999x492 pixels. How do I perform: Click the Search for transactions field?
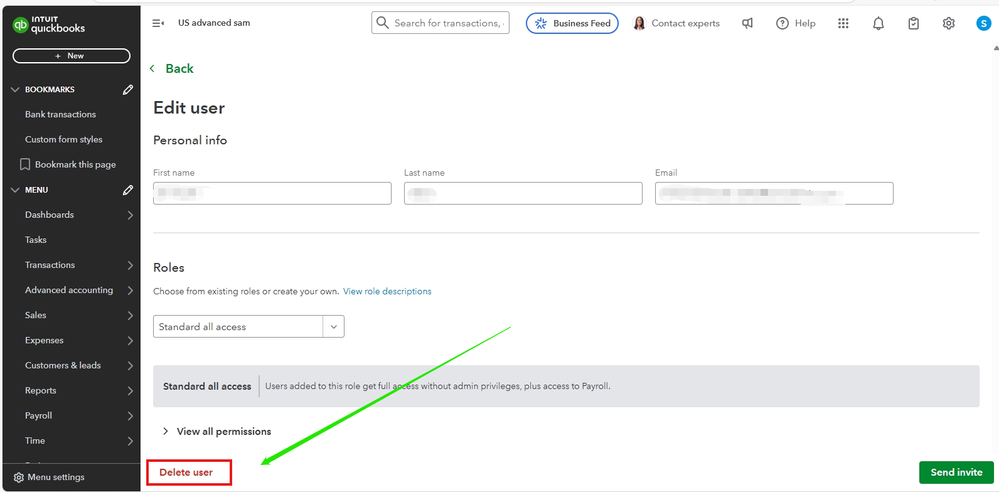pos(440,23)
